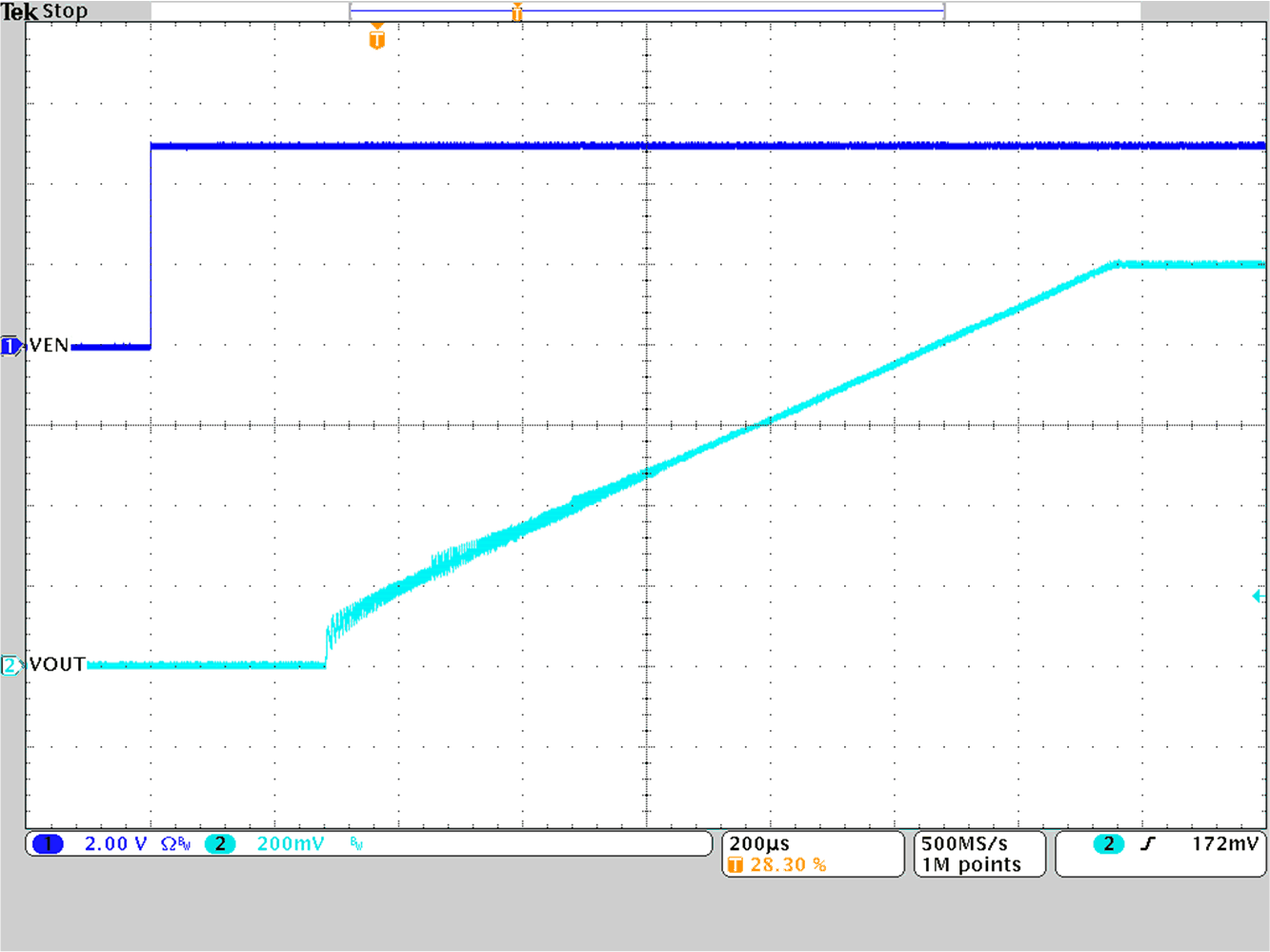
Task: Click the Stop status indicator
Action: (67, 10)
